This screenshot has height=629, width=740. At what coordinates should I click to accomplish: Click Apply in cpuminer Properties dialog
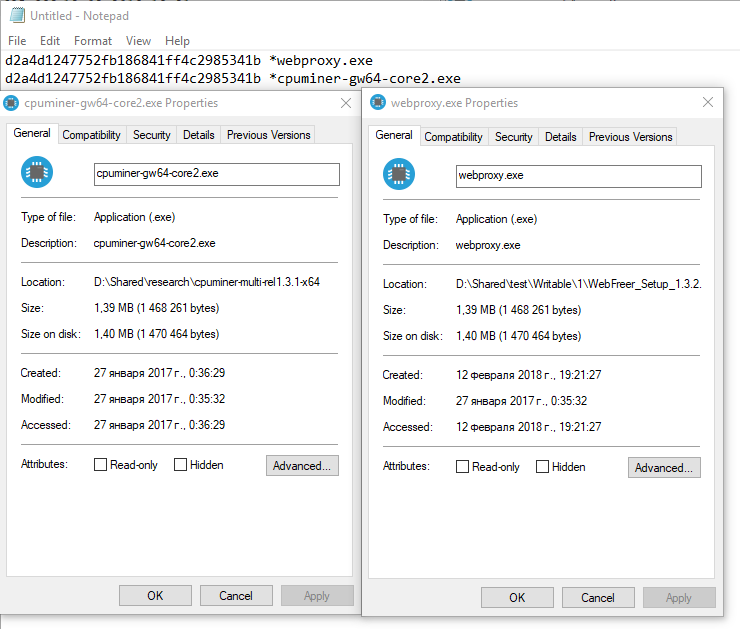pyautogui.click(x=317, y=595)
